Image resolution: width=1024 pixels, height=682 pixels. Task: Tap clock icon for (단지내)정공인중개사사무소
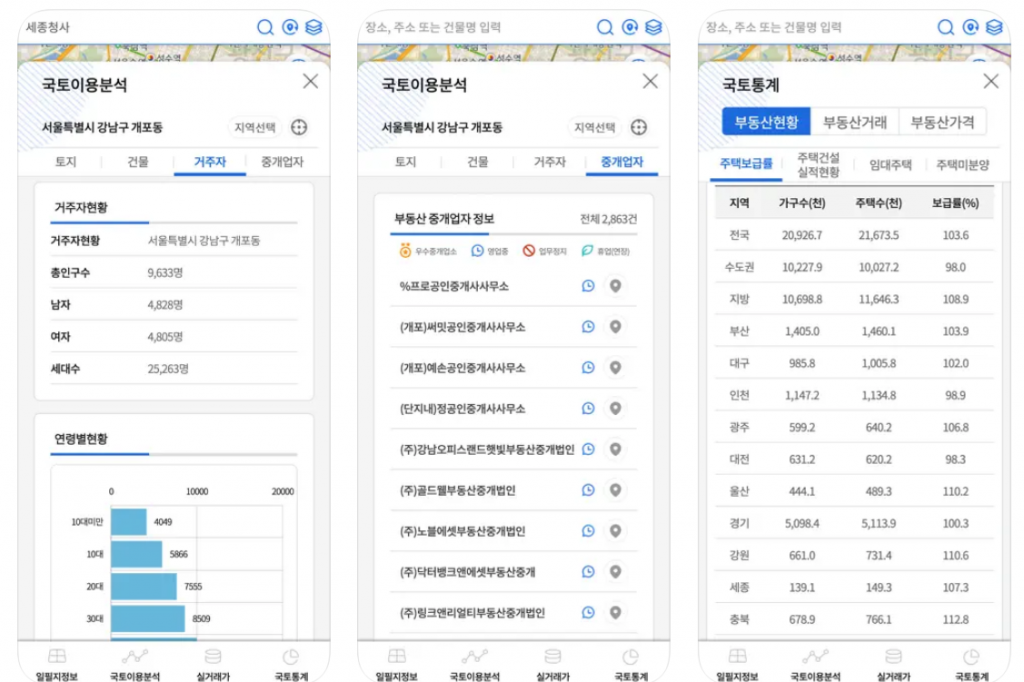click(588, 408)
